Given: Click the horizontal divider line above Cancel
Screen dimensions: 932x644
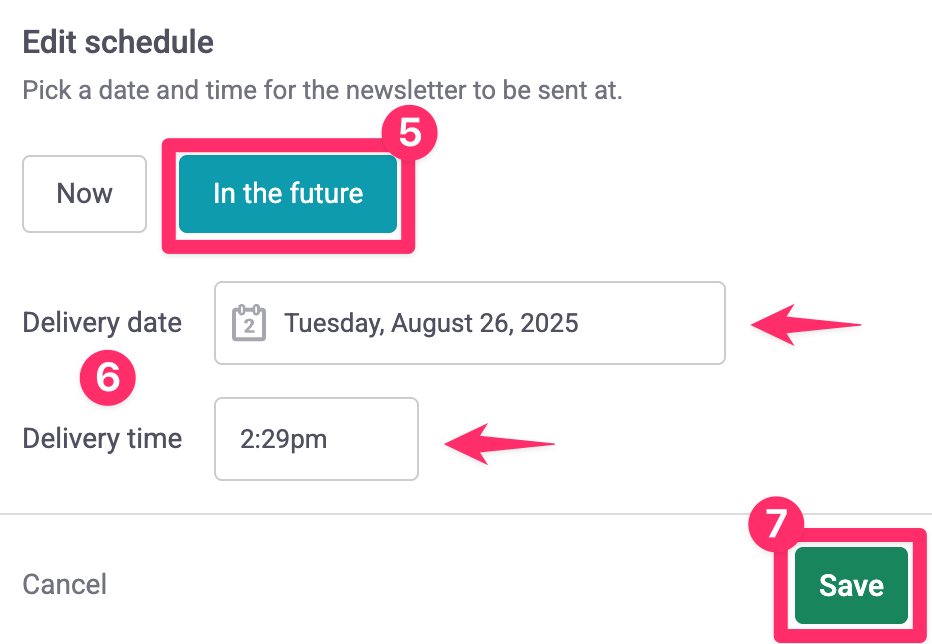Looking at the screenshot, I should coord(400,514).
